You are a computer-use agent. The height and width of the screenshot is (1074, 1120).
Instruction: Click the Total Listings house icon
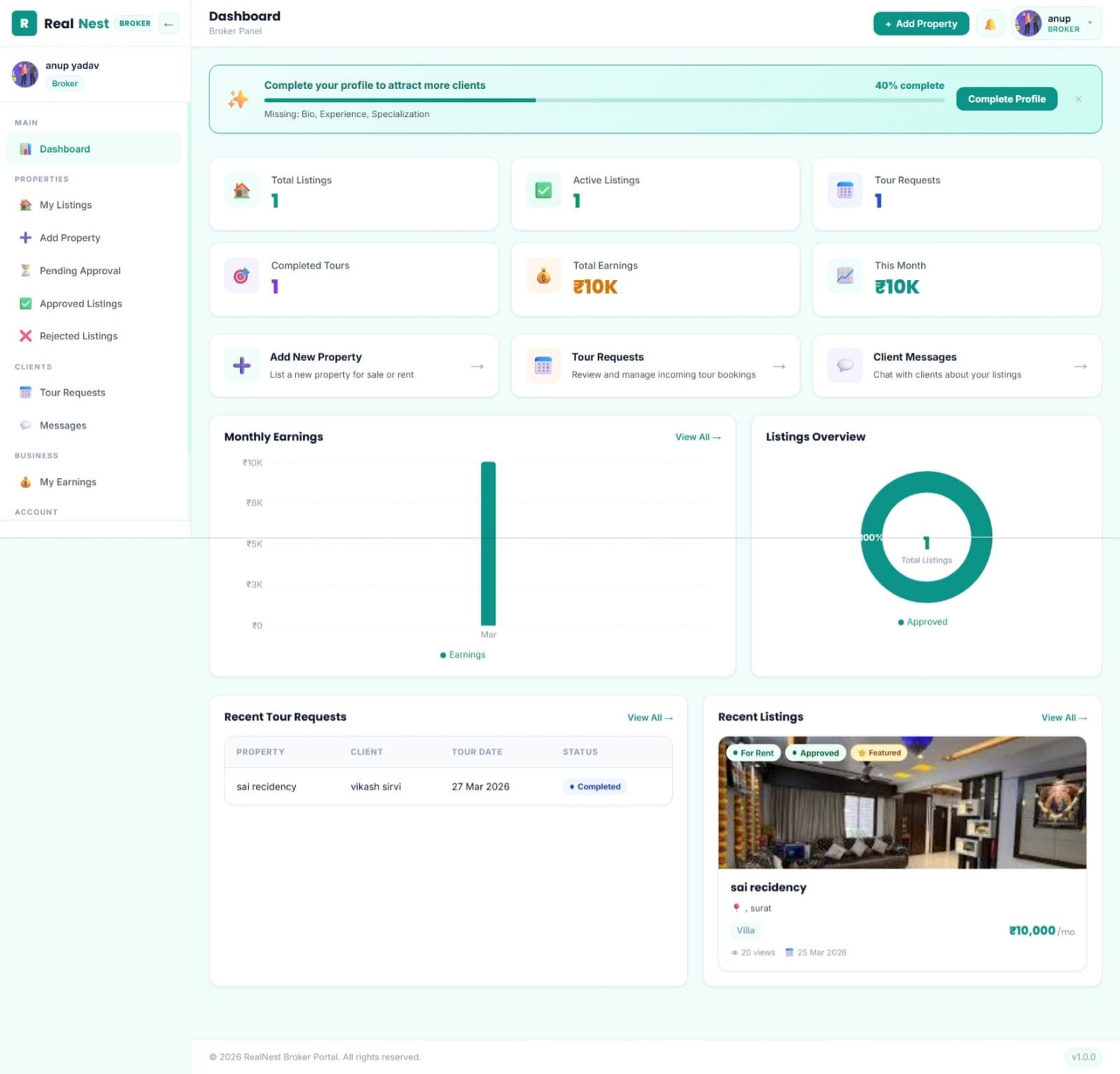(241, 190)
